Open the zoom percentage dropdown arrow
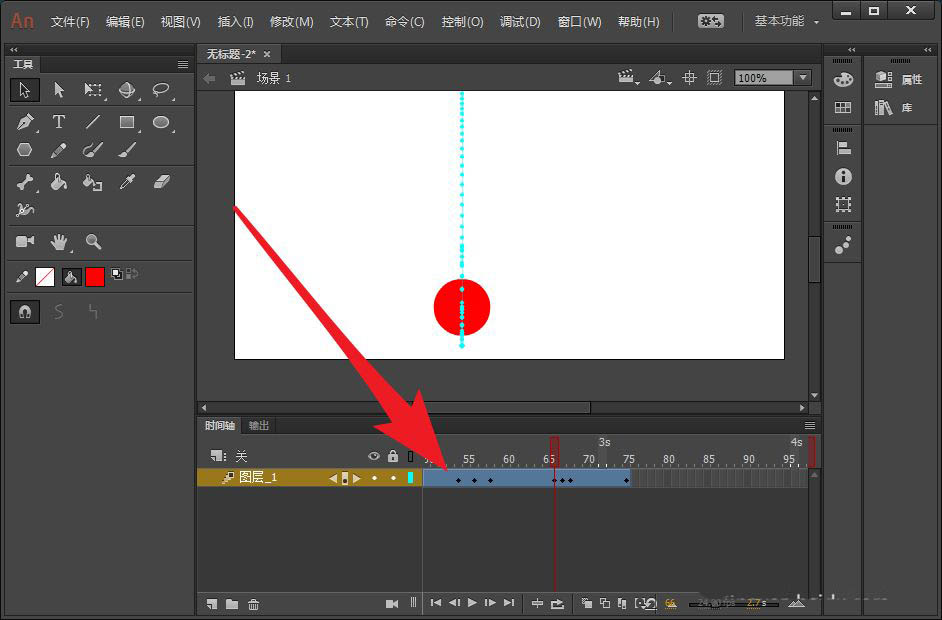 803,78
